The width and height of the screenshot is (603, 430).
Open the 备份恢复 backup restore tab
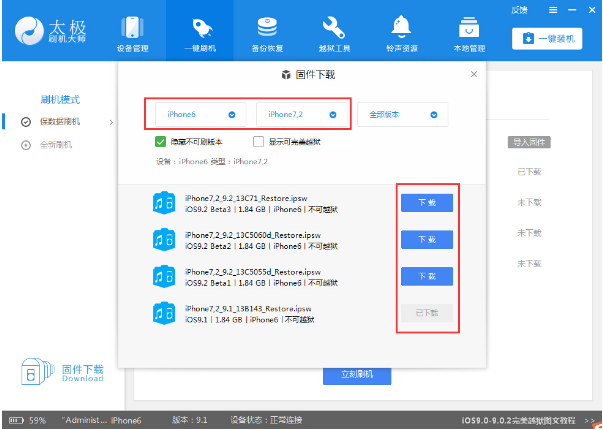click(x=267, y=33)
